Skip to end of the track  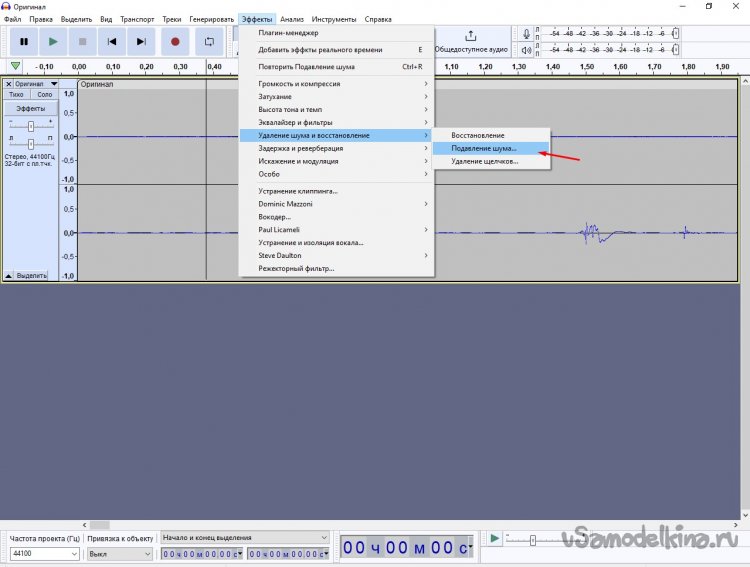[x=142, y=41]
